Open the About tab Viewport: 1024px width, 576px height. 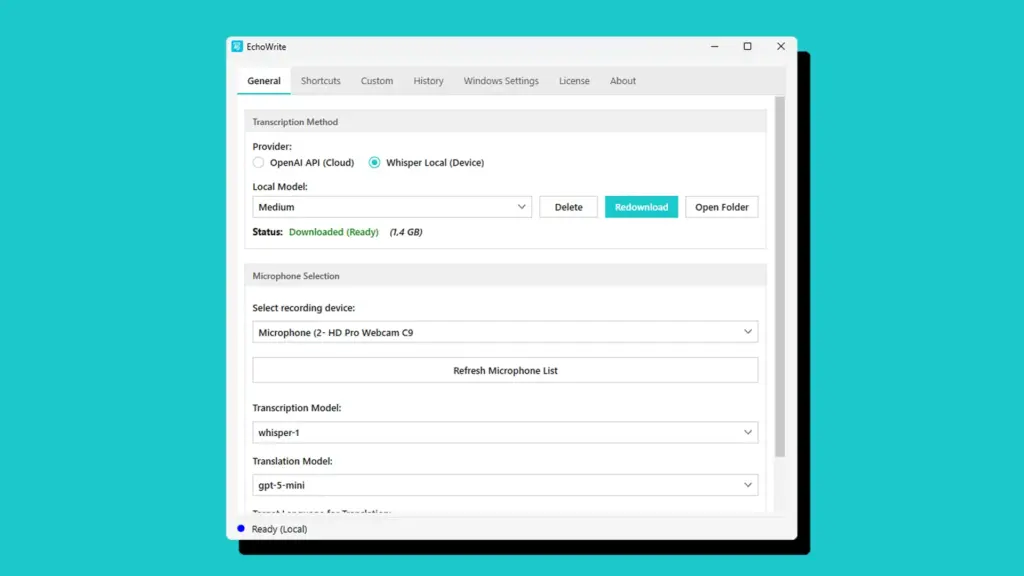pos(623,80)
